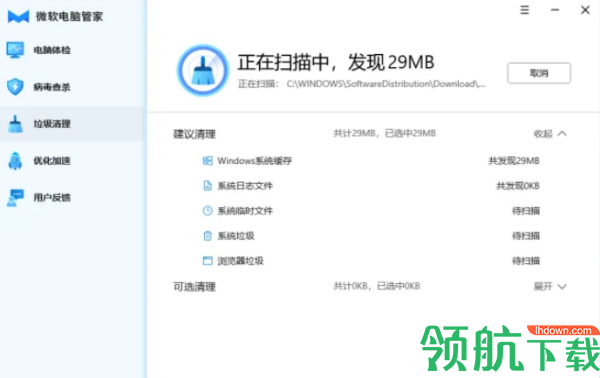600x378 pixels.
Task: Select the 系统临时文件 row label
Action: coord(245,211)
